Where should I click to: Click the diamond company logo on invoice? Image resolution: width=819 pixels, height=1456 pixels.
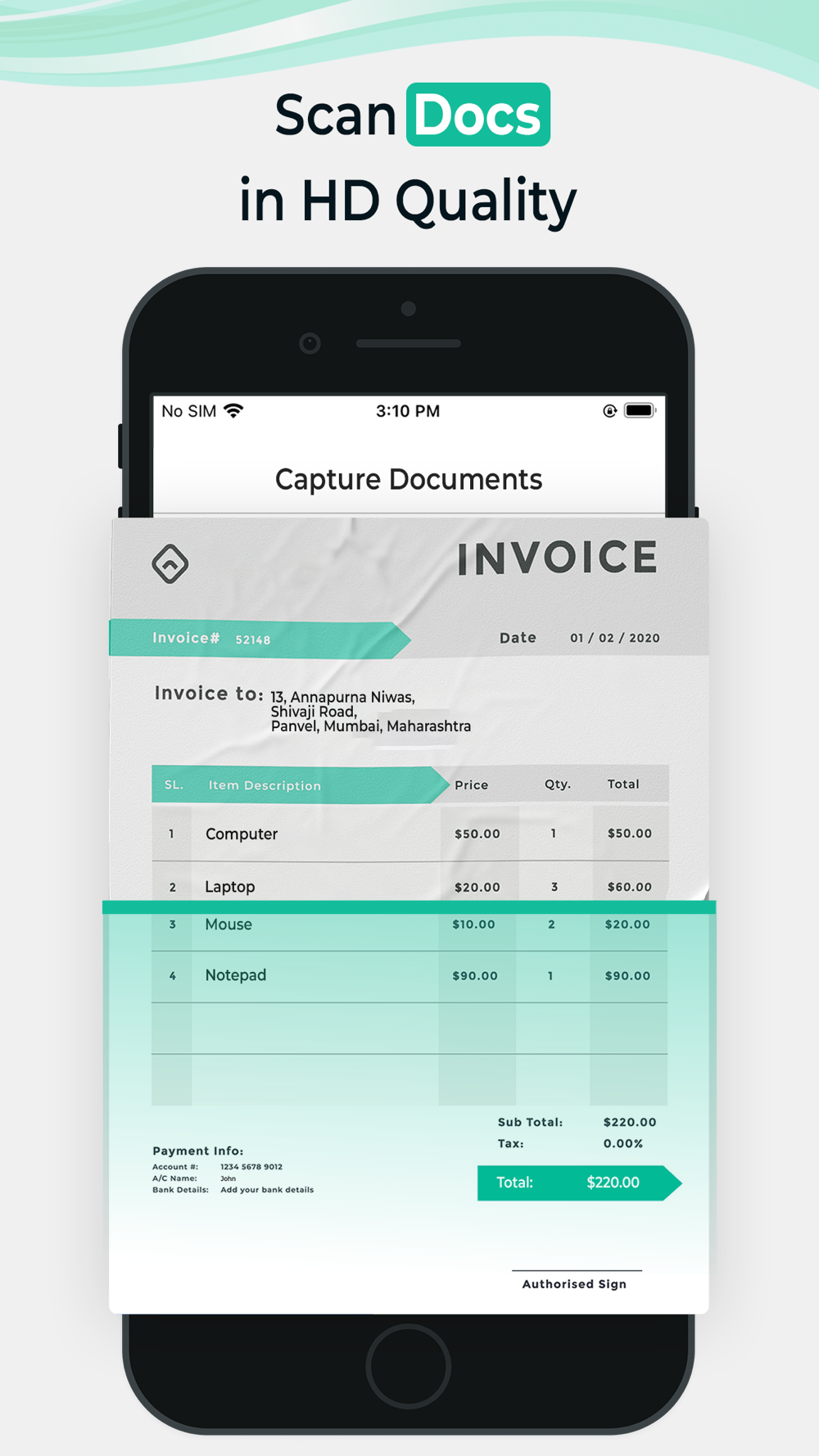tap(170, 563)
